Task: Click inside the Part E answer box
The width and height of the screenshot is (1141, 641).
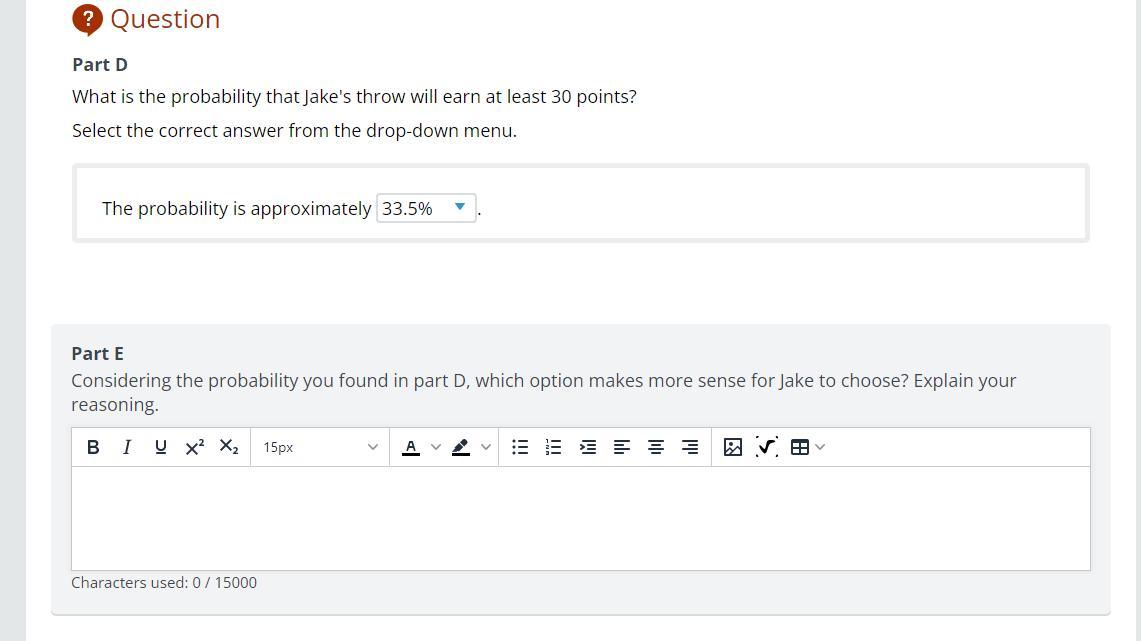Action: [580, 518]
